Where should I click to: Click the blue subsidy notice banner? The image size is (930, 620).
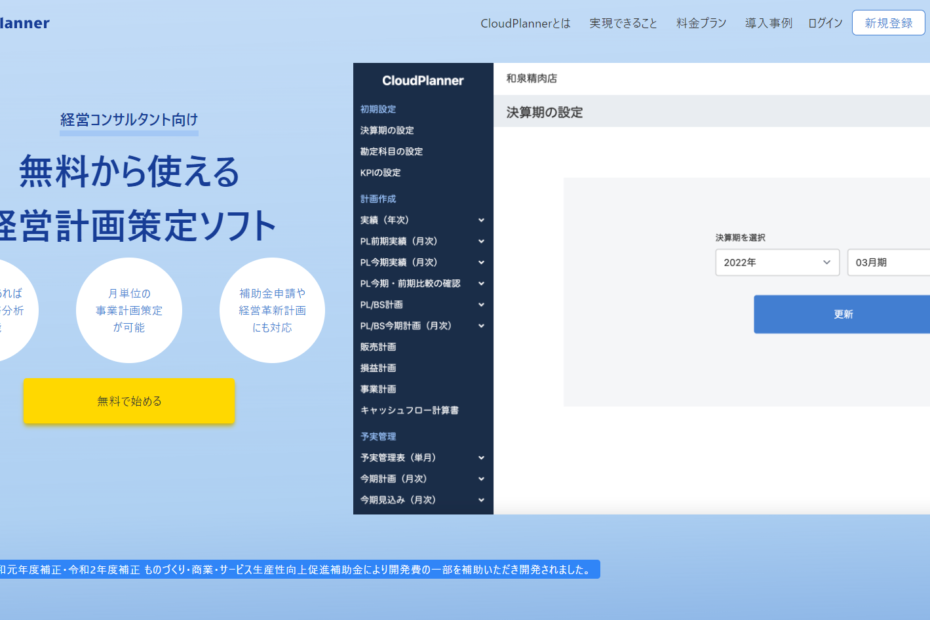tap(300, 570)
